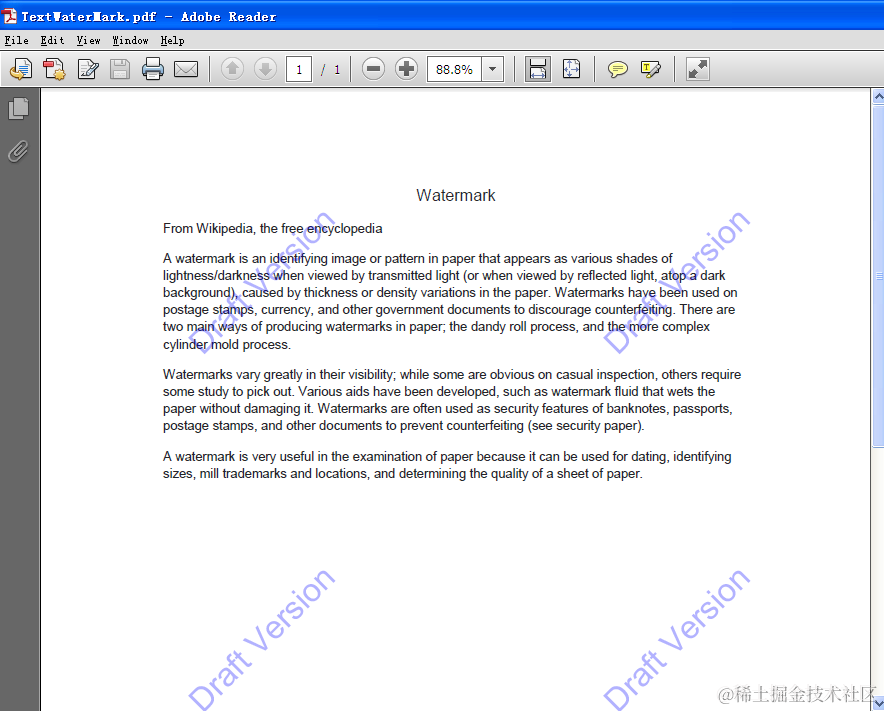Open the Edit menu
Image resolution: width=884 pixels, height=711 pixels.
click(x=52, y=41)
